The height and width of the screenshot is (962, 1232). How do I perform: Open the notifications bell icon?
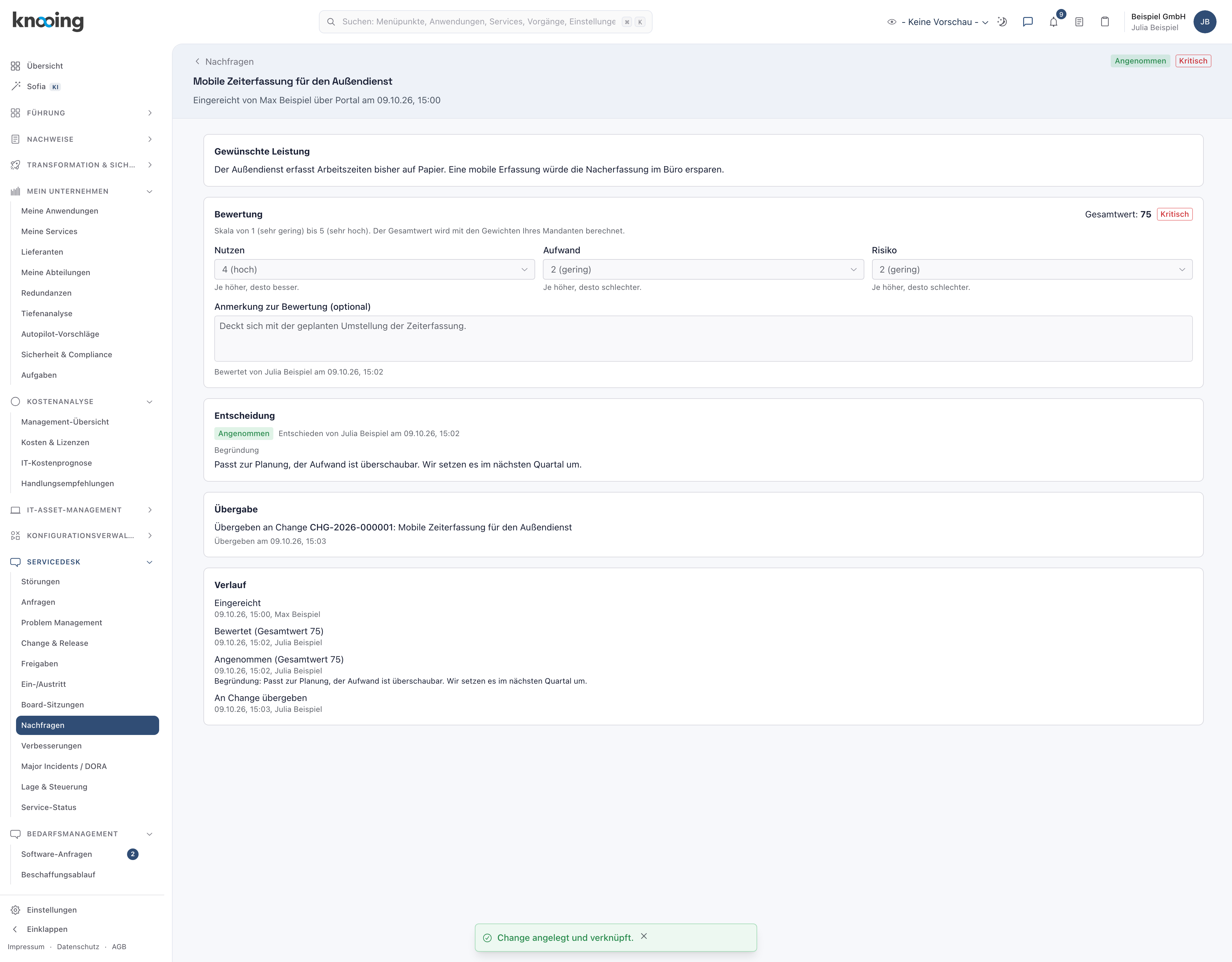click(1053, 22)
